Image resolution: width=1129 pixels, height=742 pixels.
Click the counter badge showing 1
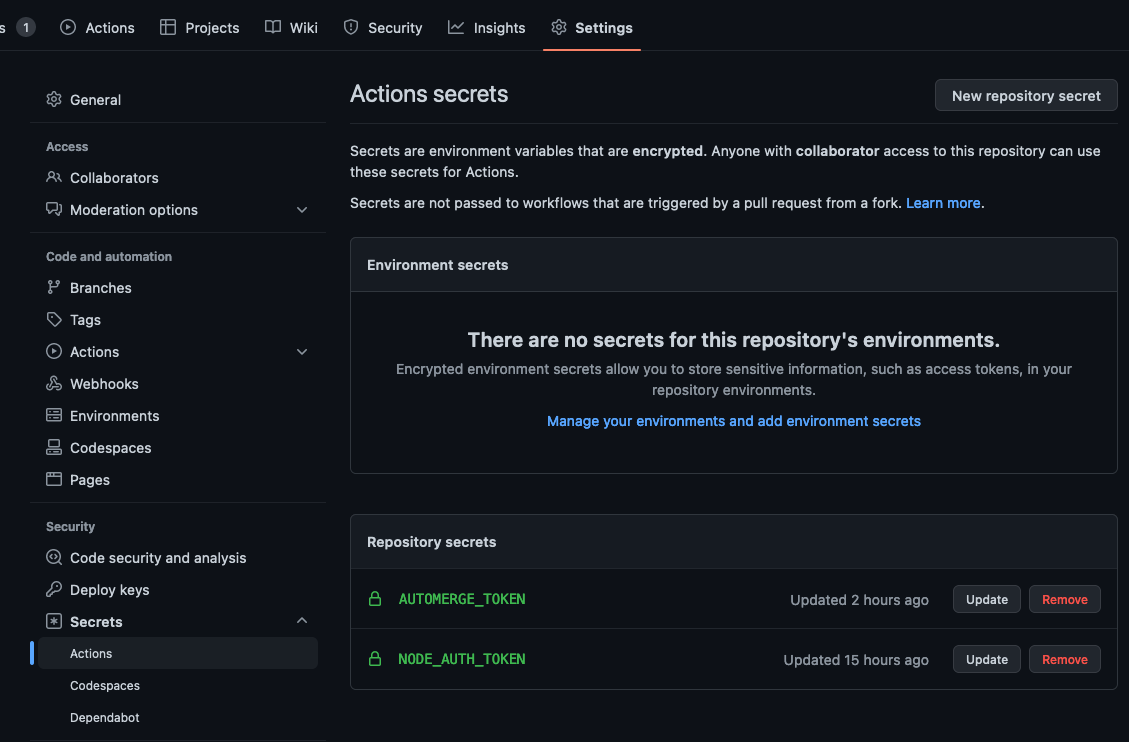[26, 27]
